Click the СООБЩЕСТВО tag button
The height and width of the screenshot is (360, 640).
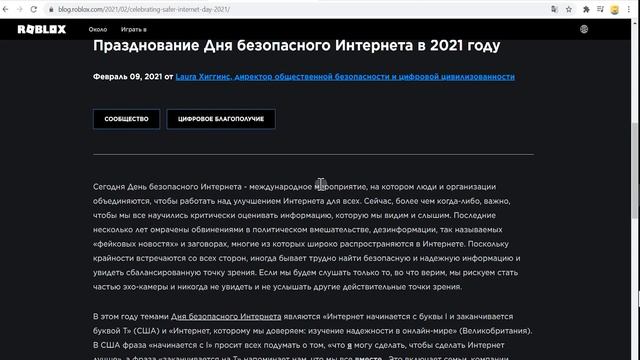tap(127, 119)
